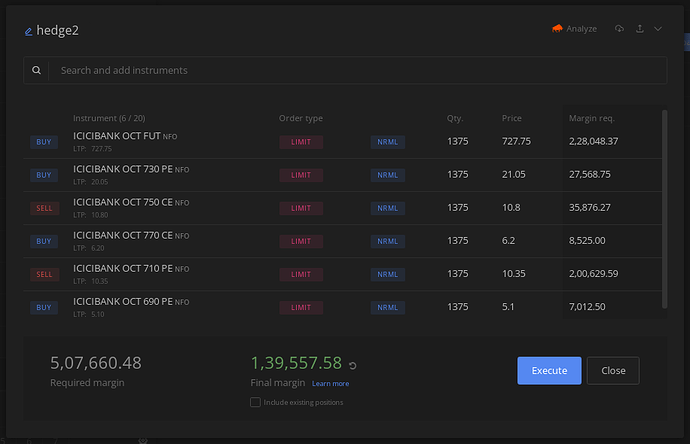Click the instrument list vertical scrollbar
The image size is (690, 444).
(x=664, y=209)
